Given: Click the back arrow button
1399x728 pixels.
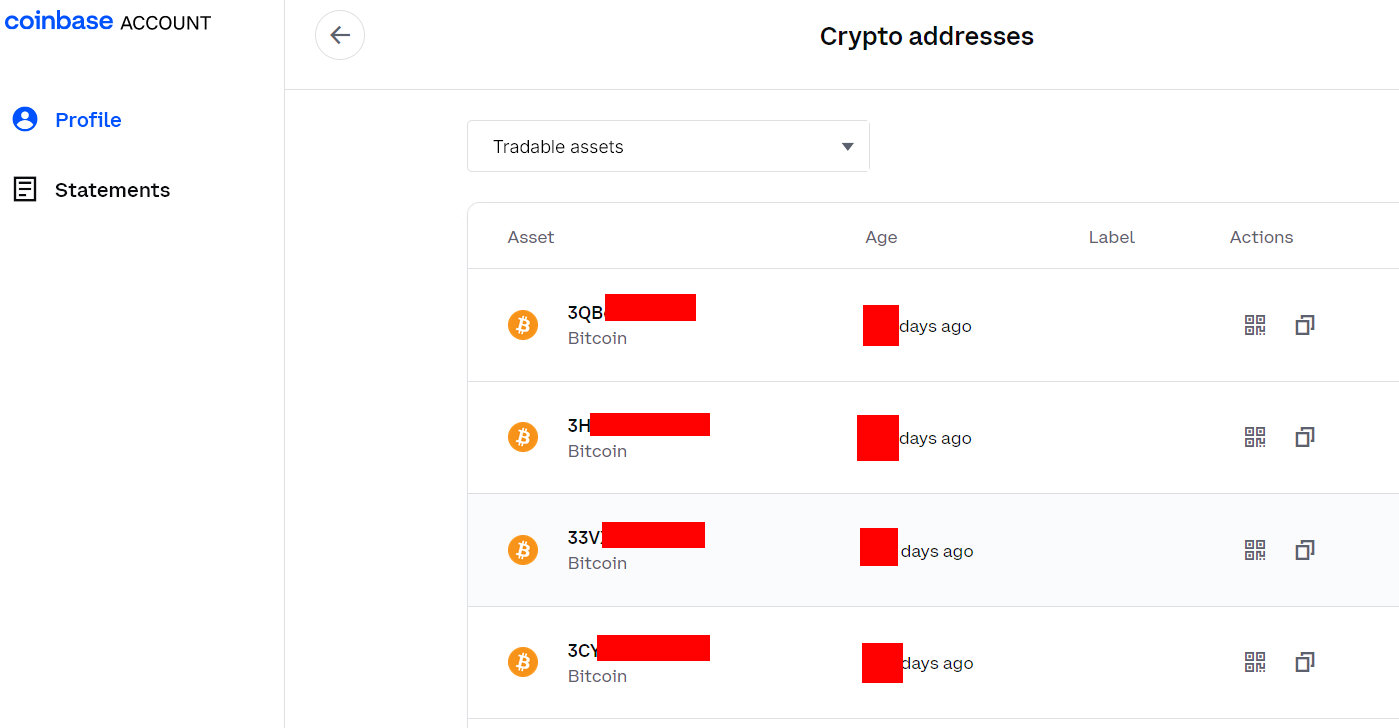Looking at the screenshot, I should pos(340,35).
